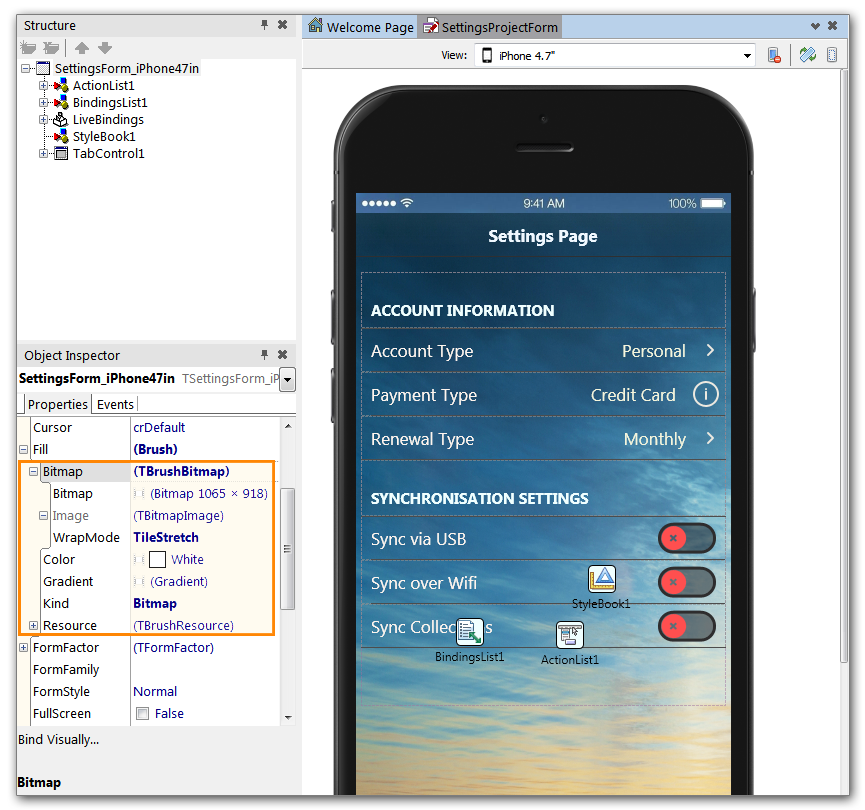The height and width of the screenshot is (810, 865).
Task: Pin the Object Inspector panel
Action: [x=264, y=355]
